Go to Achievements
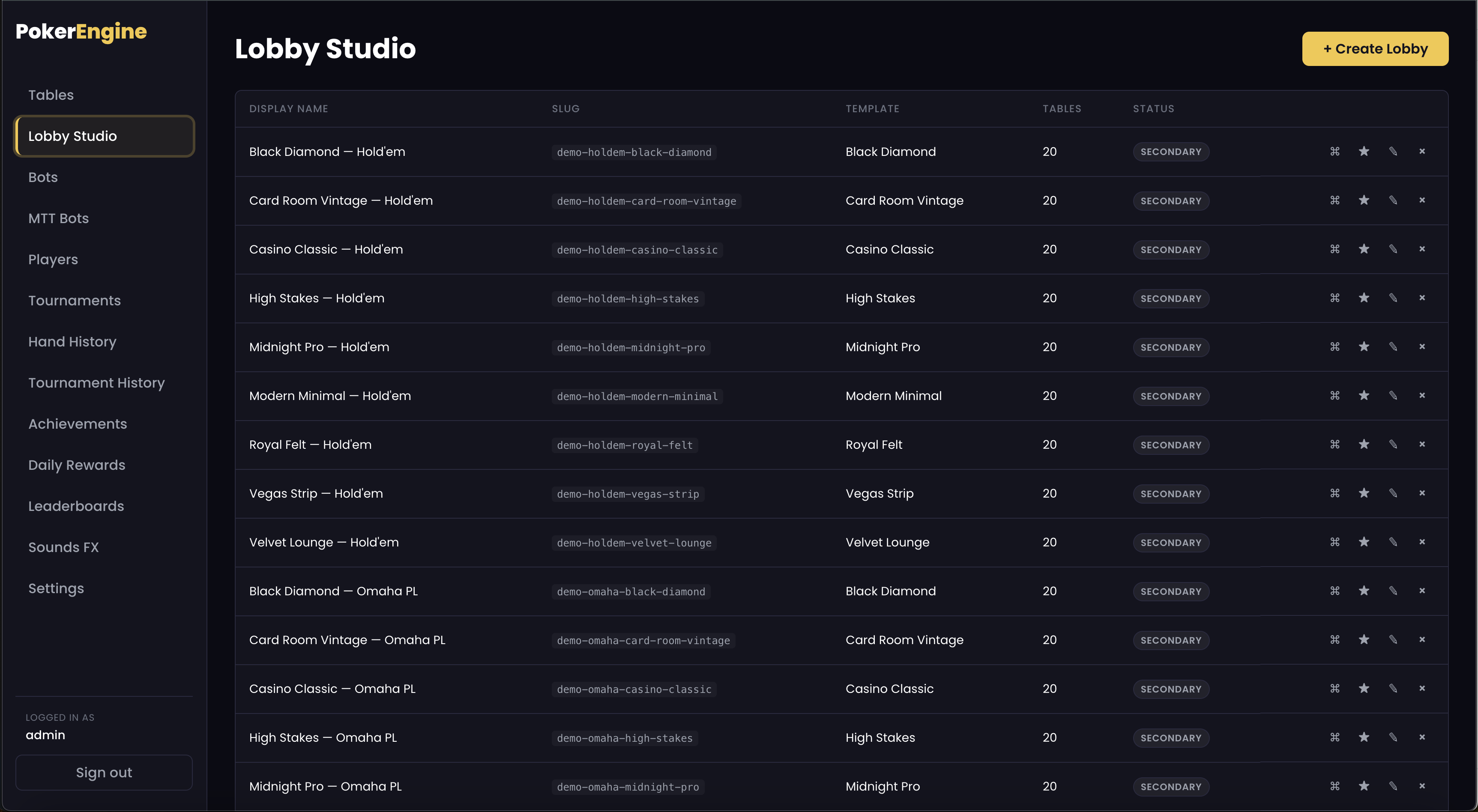Image resolution: width=1478 pixels, height=812 pixels. [x=104, y=424]
